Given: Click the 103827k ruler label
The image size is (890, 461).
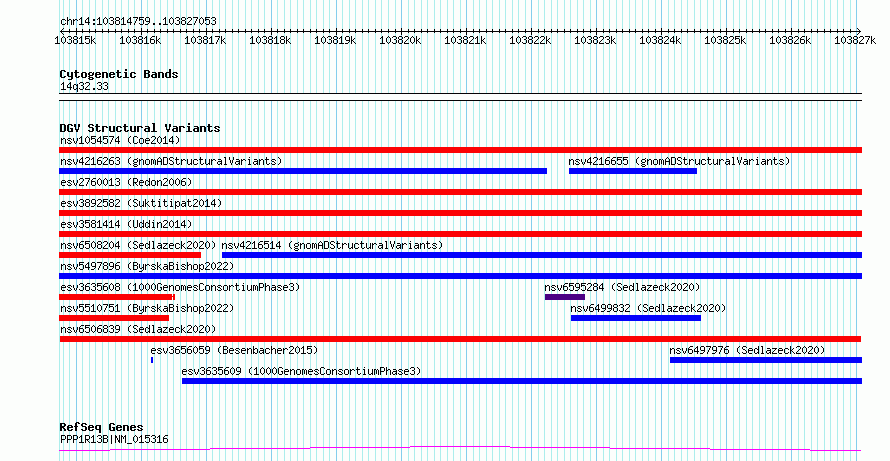Looking at the screenshot, I should (x=855, y=40).
